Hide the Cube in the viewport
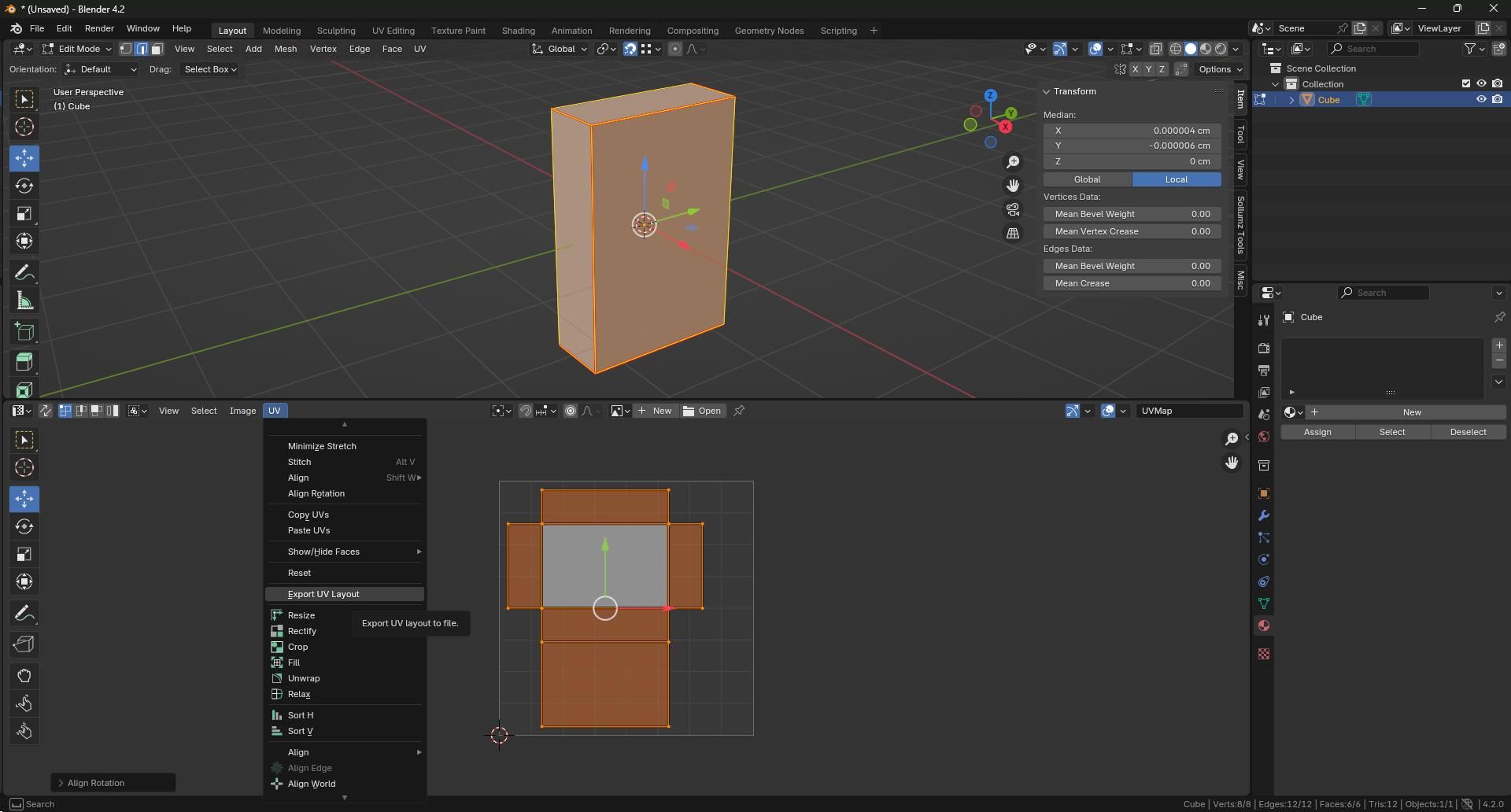1511x812 pixels. tap(1483, 99)
